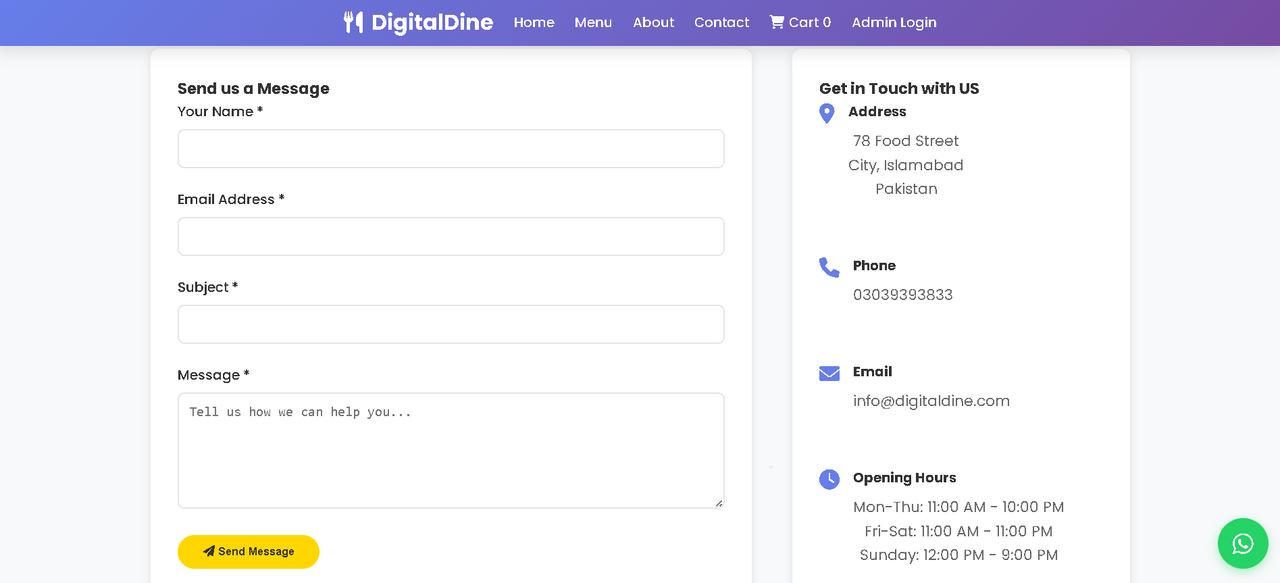Click the map pin Address icon
1280x583 pixels.
tap(827, 113)
